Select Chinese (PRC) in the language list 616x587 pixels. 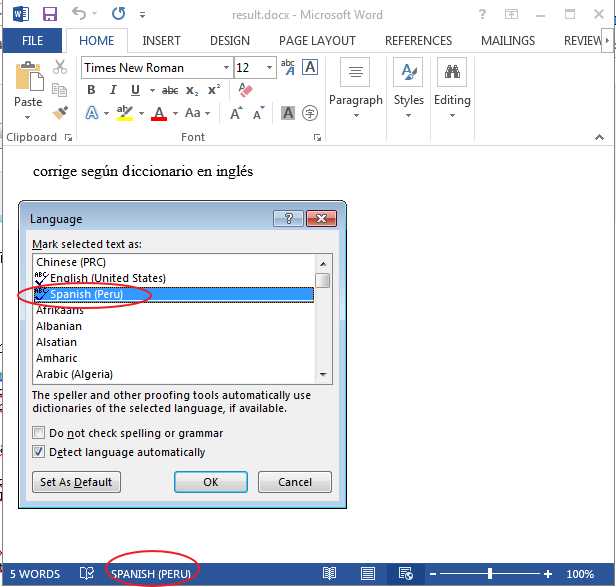point(174,262)
